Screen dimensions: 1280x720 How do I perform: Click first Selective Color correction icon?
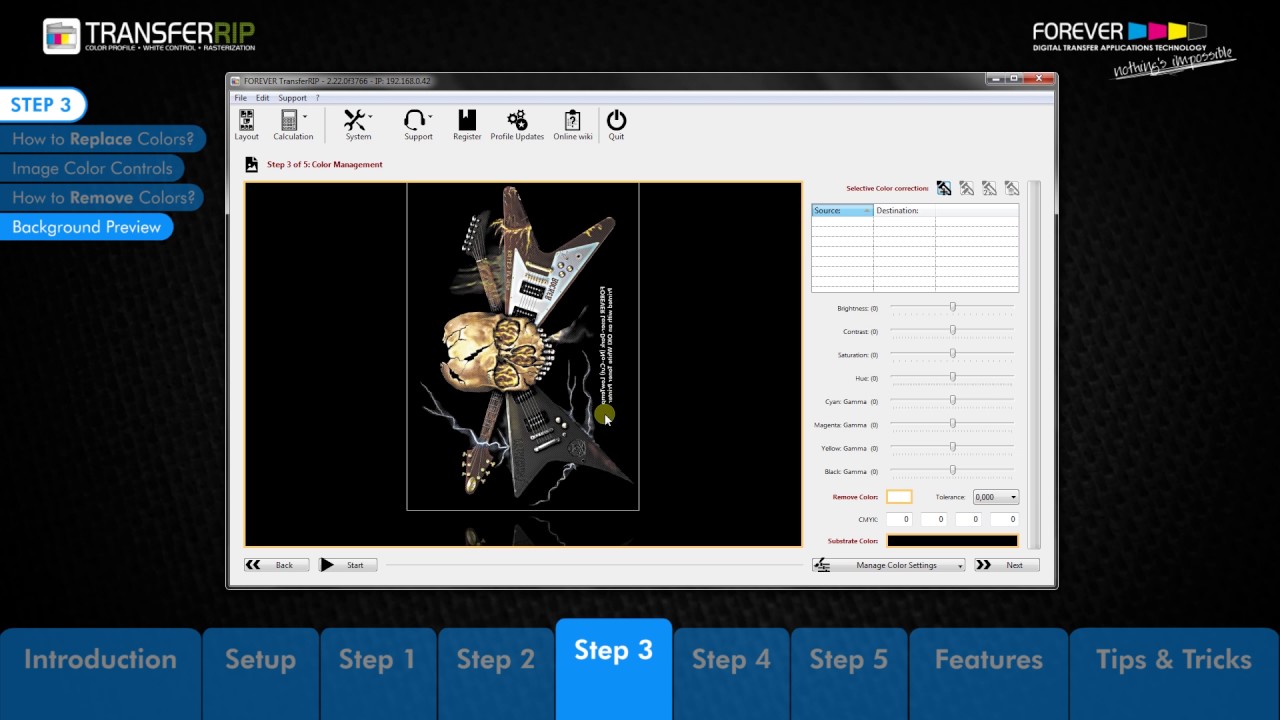[x=944, y=188]
